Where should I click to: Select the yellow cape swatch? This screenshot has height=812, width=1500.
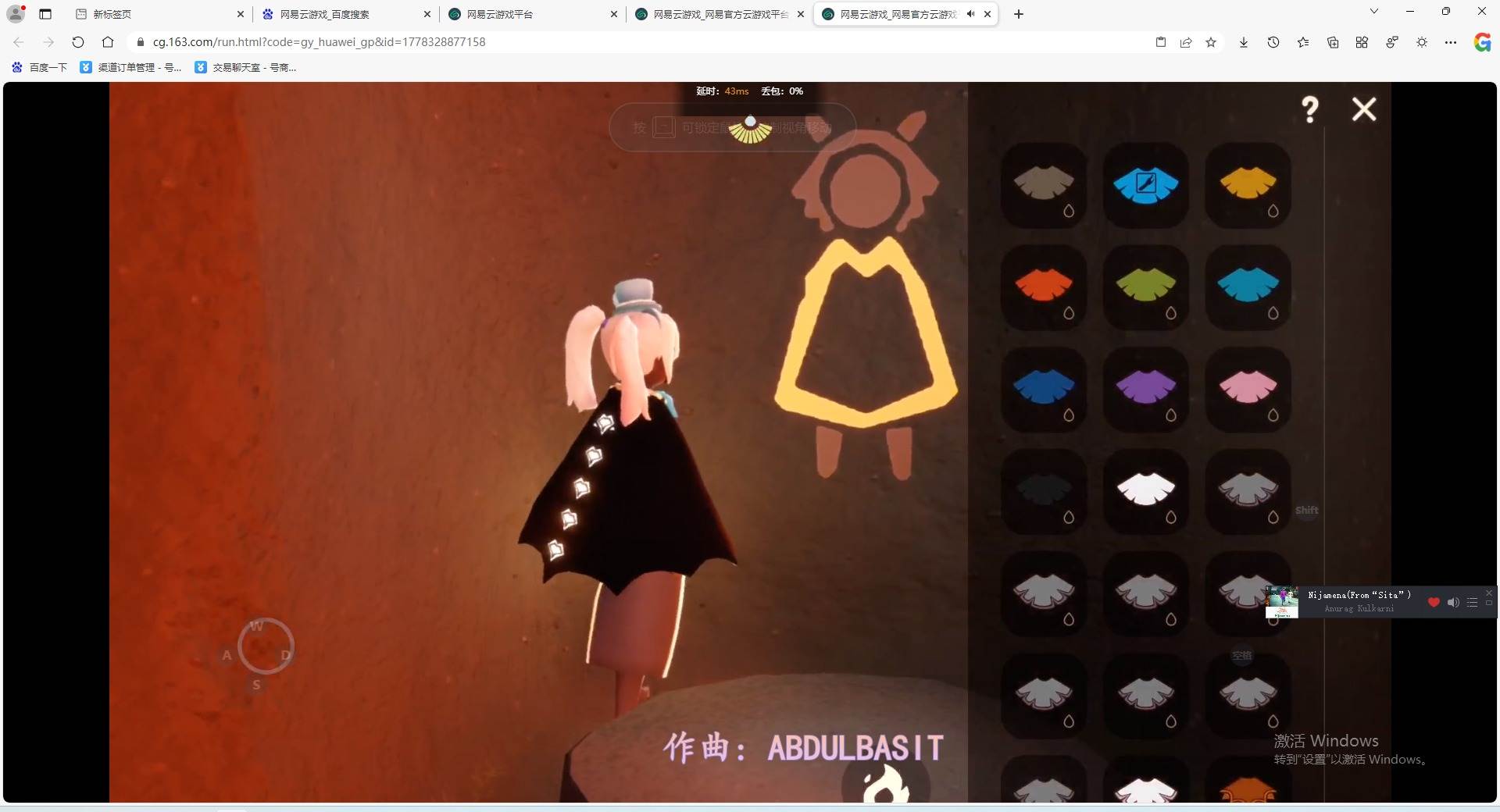click(1248, 185)
